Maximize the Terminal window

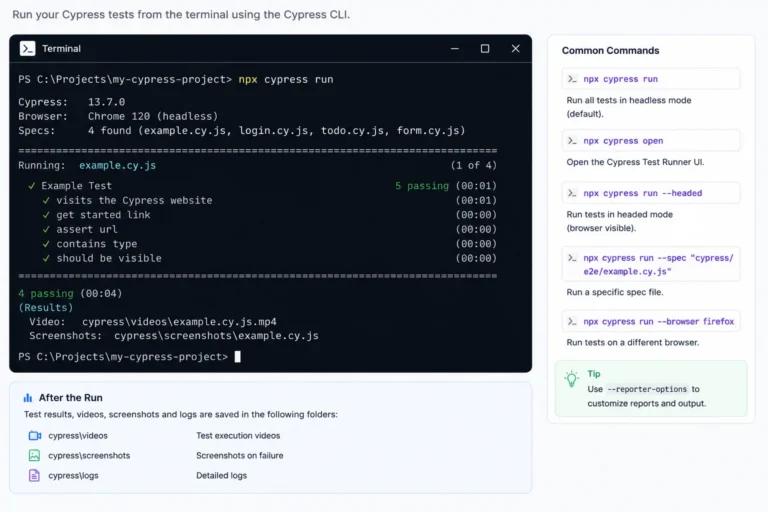(485, 49)
